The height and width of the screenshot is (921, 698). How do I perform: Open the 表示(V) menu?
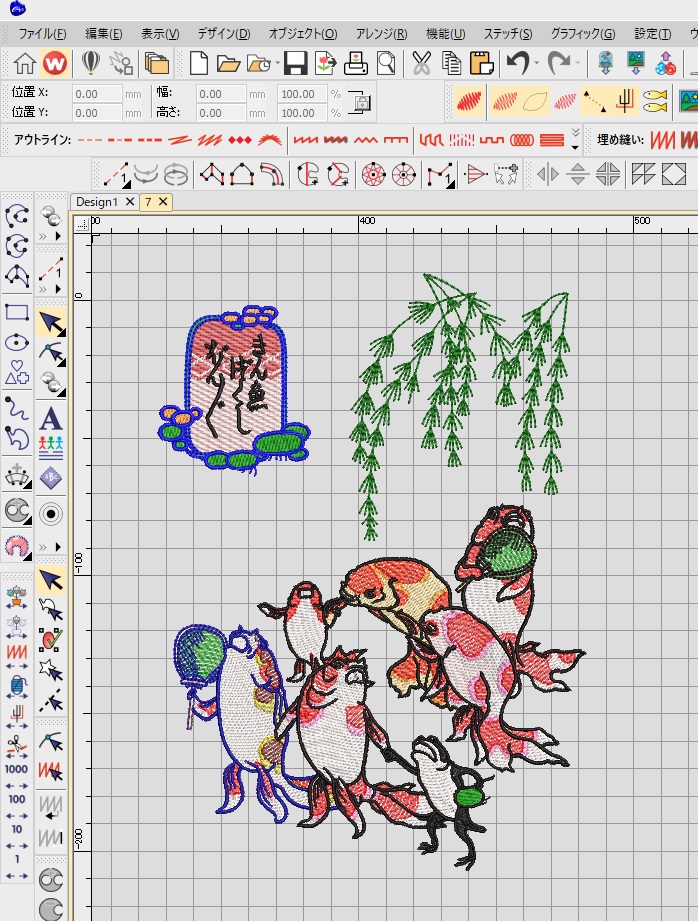pyautogui.click(x=160, y=33)
